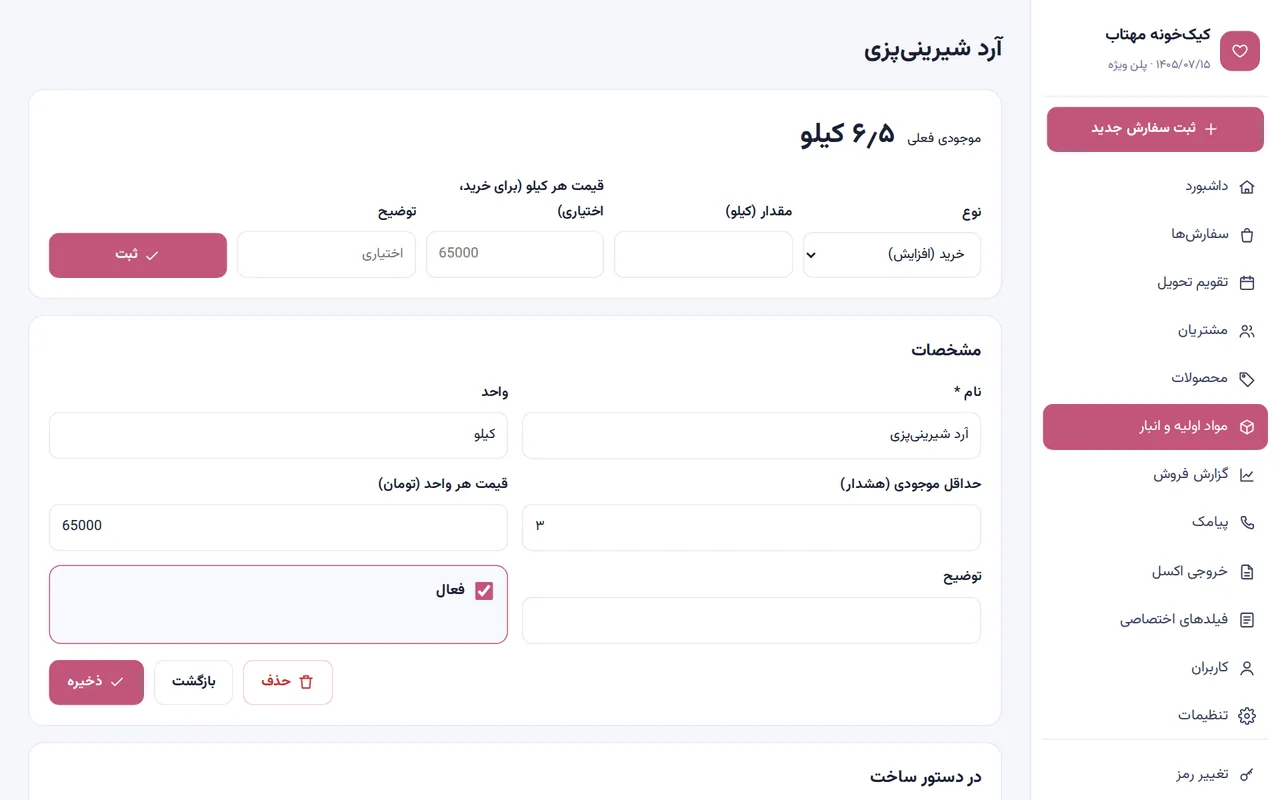The width and height of the screenshot is (1280, 800).
Task: Click the قیمت هر واحد (تومان) field
Action: pyautogui.click(x=278, y=528)
